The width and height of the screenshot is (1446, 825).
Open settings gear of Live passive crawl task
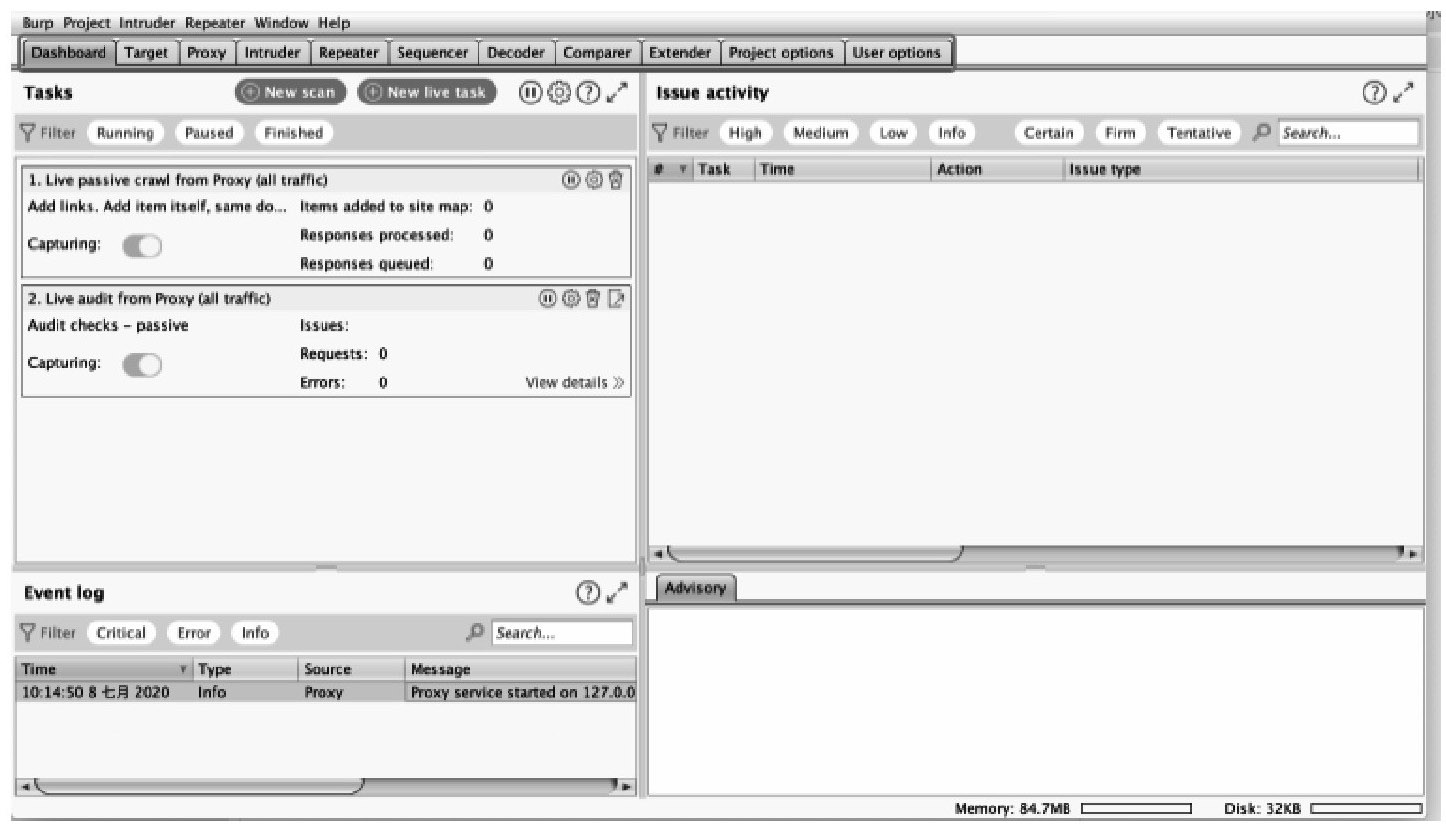(x=594, y=180)
